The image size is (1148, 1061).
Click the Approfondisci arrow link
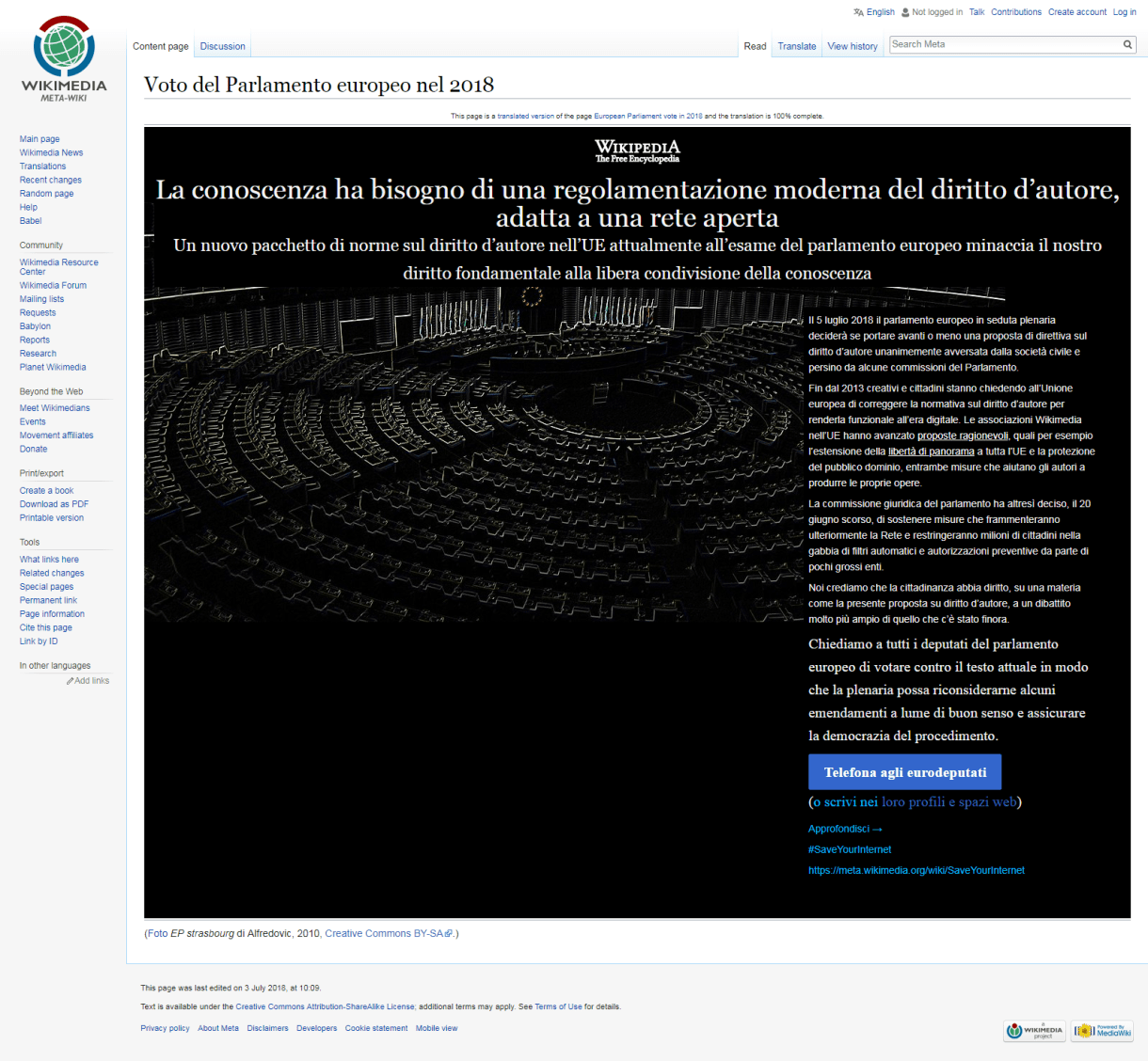845,829
